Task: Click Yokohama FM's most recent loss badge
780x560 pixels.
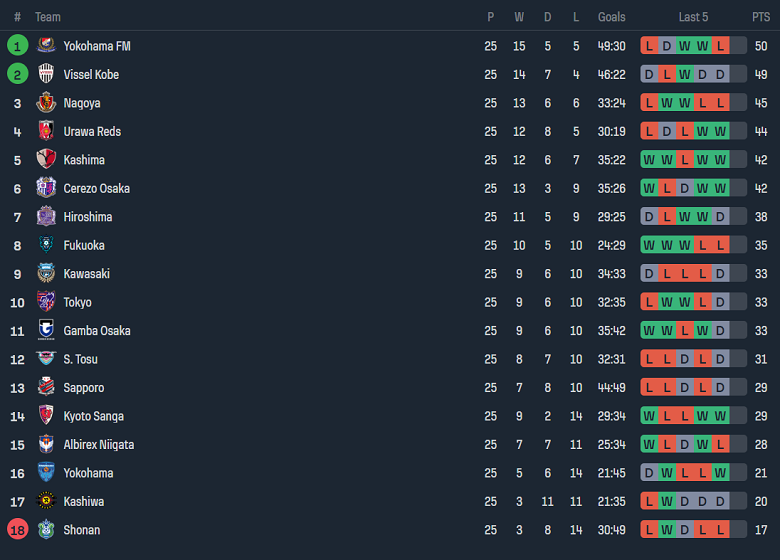Action: tap(720, 46)
